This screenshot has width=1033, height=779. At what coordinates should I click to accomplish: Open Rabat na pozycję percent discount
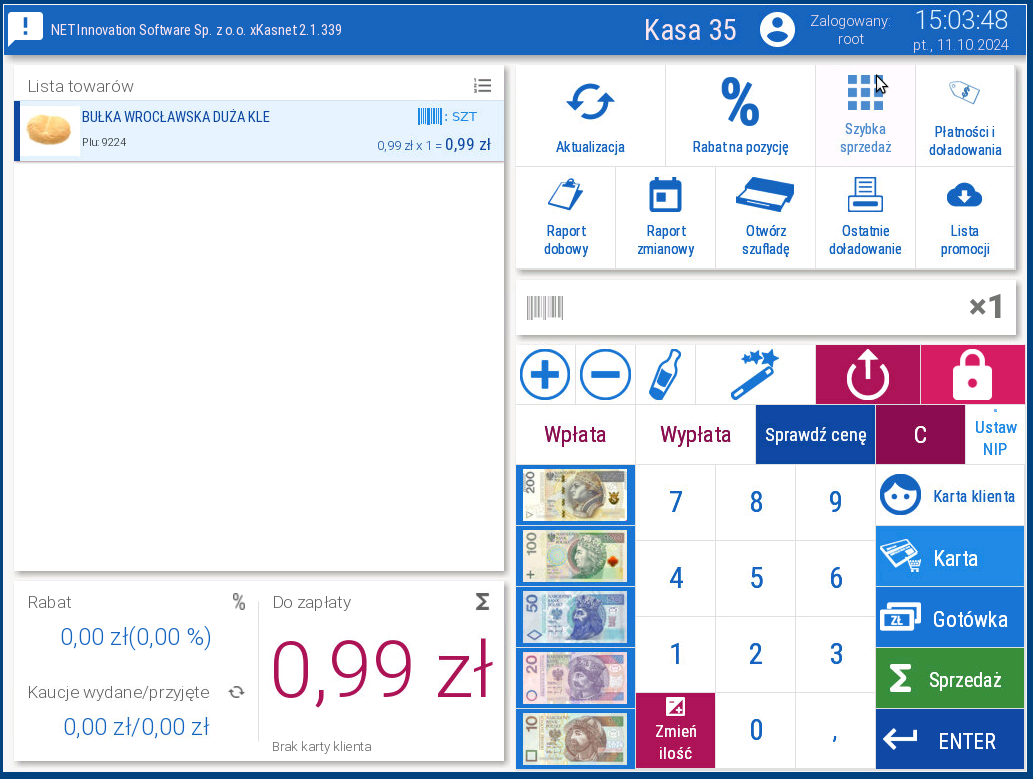740,115
